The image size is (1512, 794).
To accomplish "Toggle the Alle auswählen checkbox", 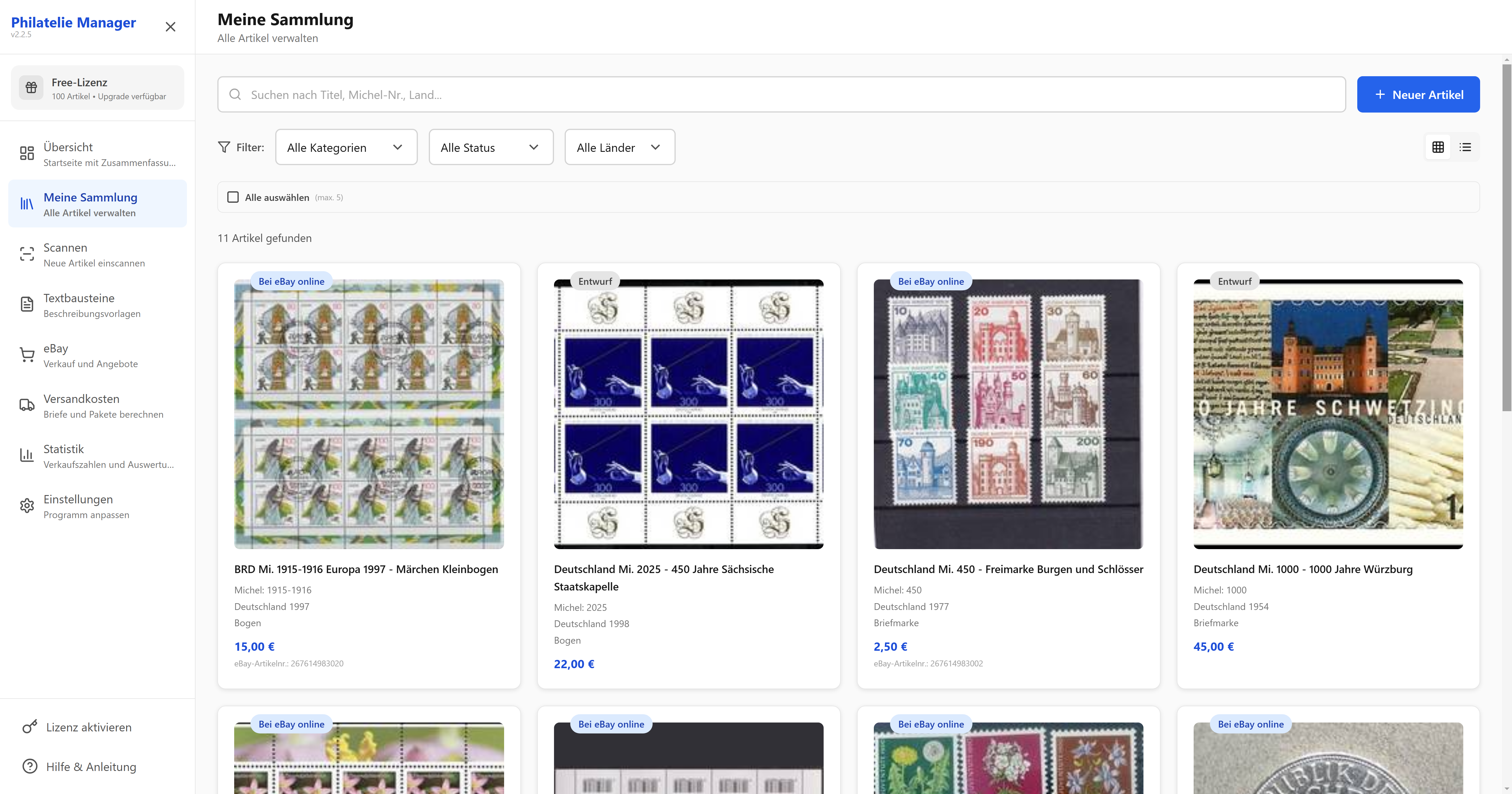I will point(233,197).
